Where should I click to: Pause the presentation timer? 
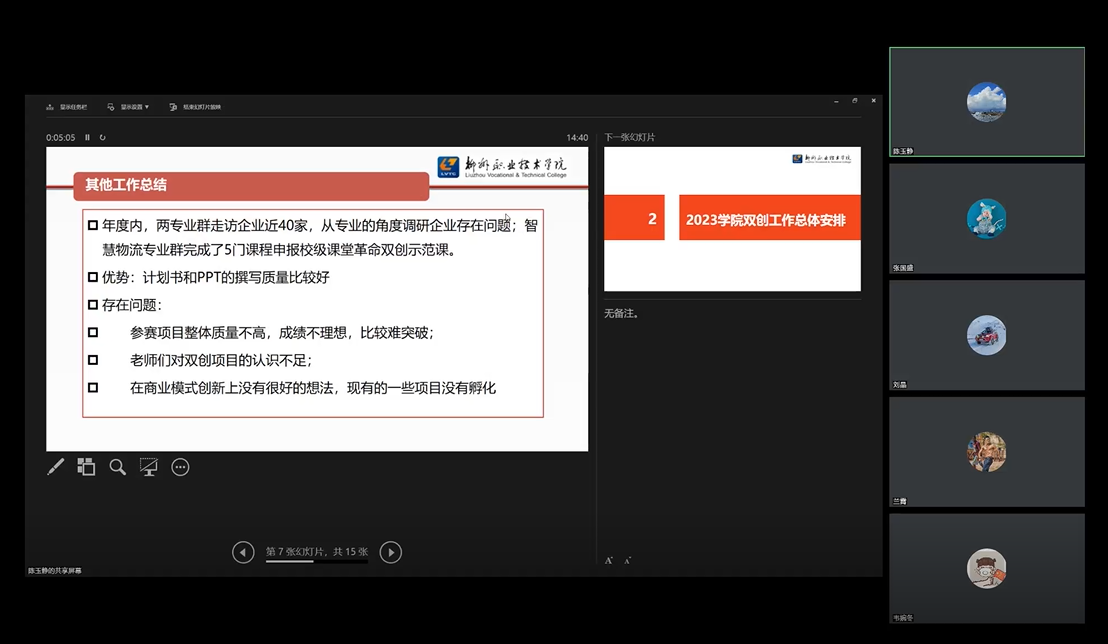[x=87, y=138]
